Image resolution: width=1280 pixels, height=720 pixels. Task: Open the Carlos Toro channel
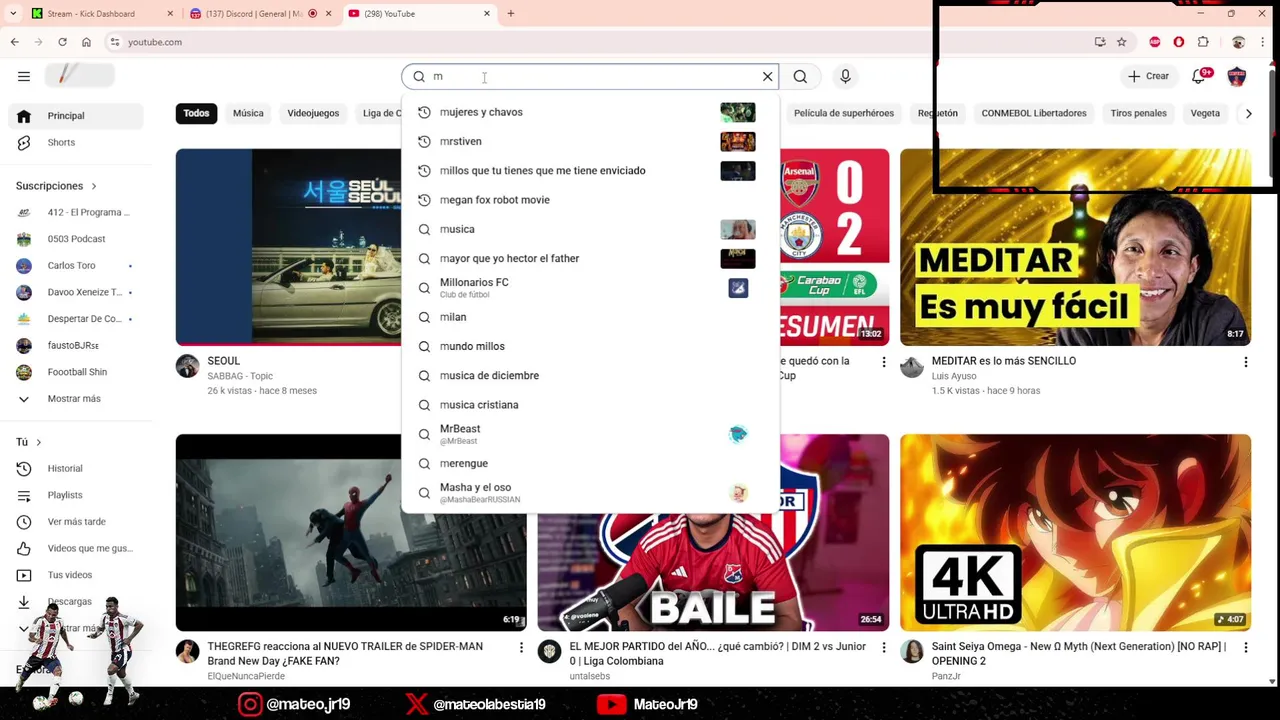pyautogui.click(x=76, y=266)
